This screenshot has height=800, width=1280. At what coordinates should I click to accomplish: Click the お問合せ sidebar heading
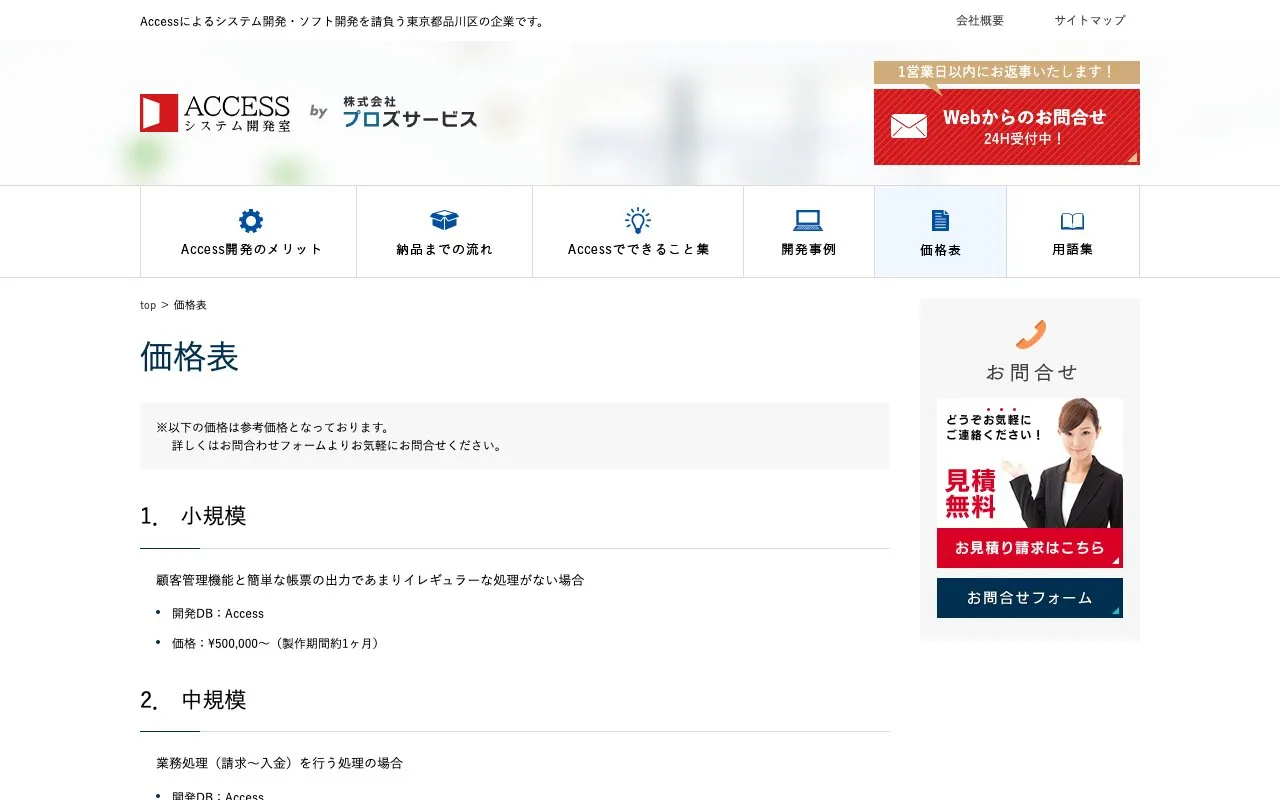tap(1031, 372)
